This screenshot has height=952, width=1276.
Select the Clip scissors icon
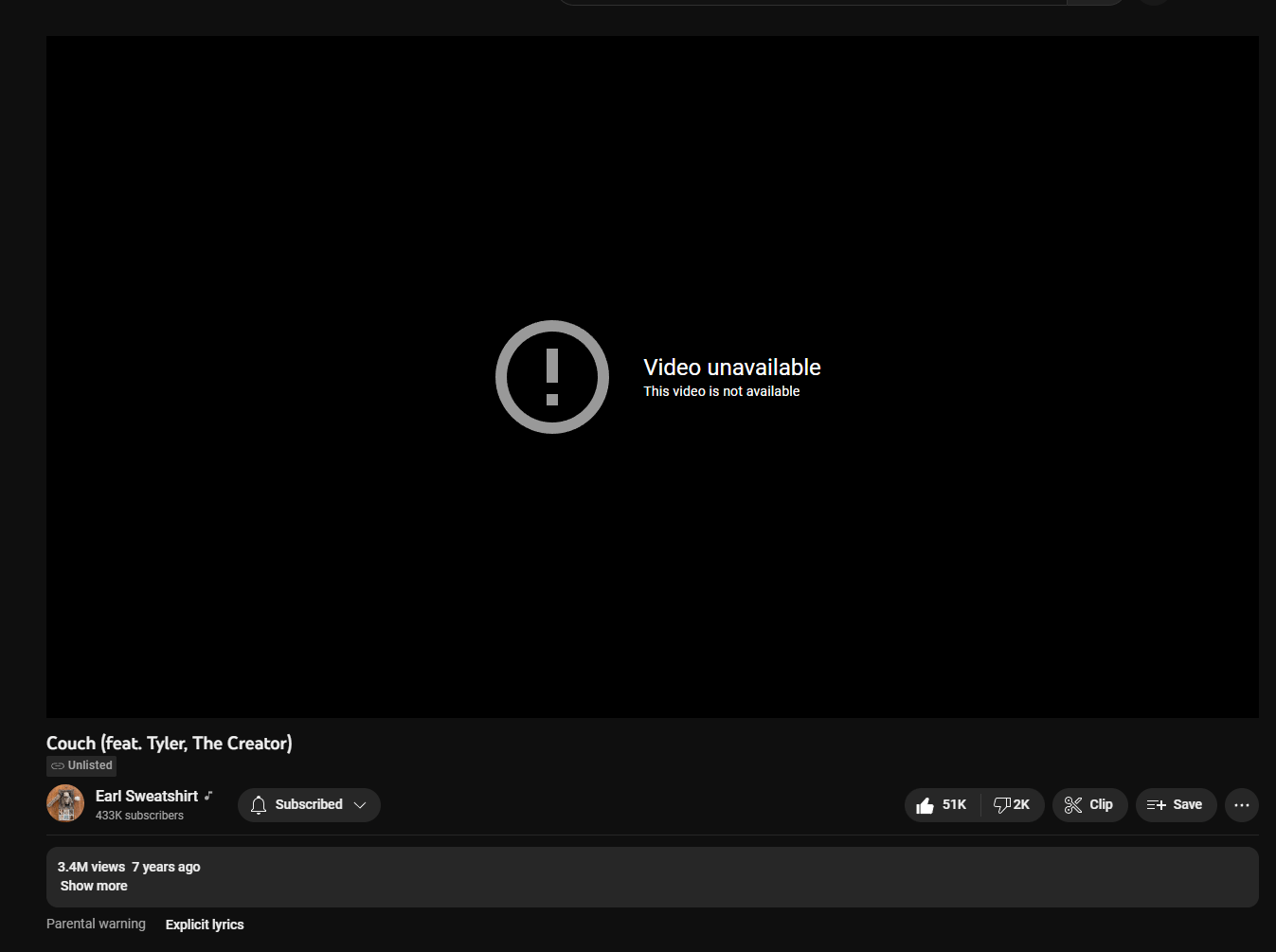tap(1073, 804)
